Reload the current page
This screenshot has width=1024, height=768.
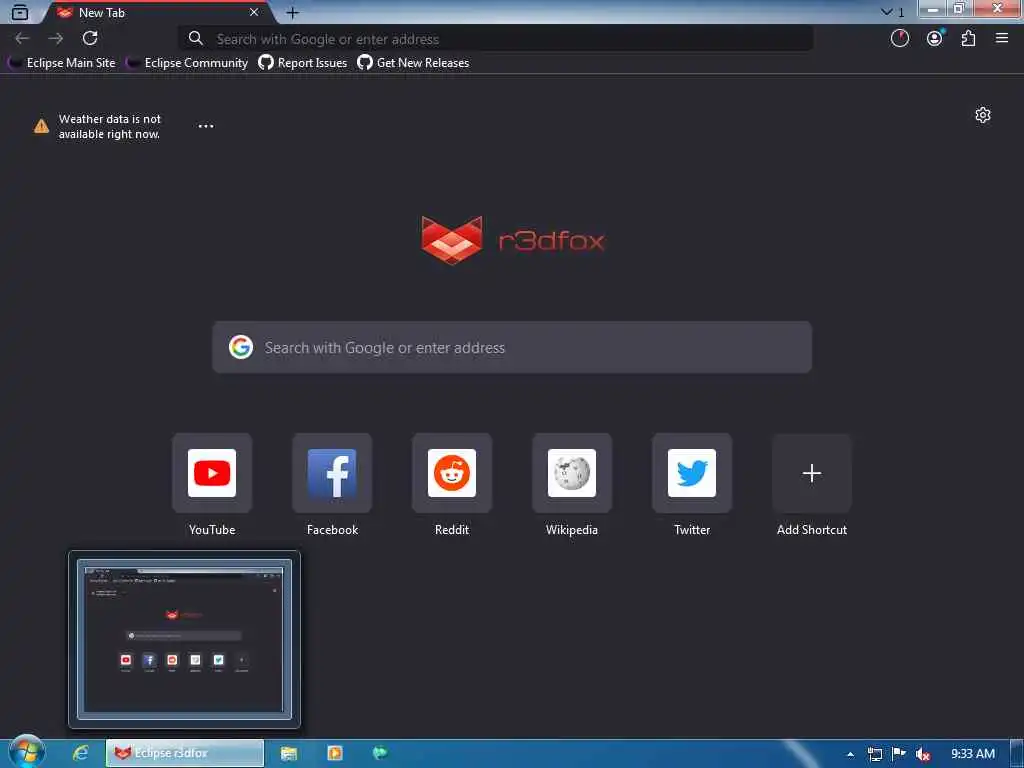(x=90, y=39)
